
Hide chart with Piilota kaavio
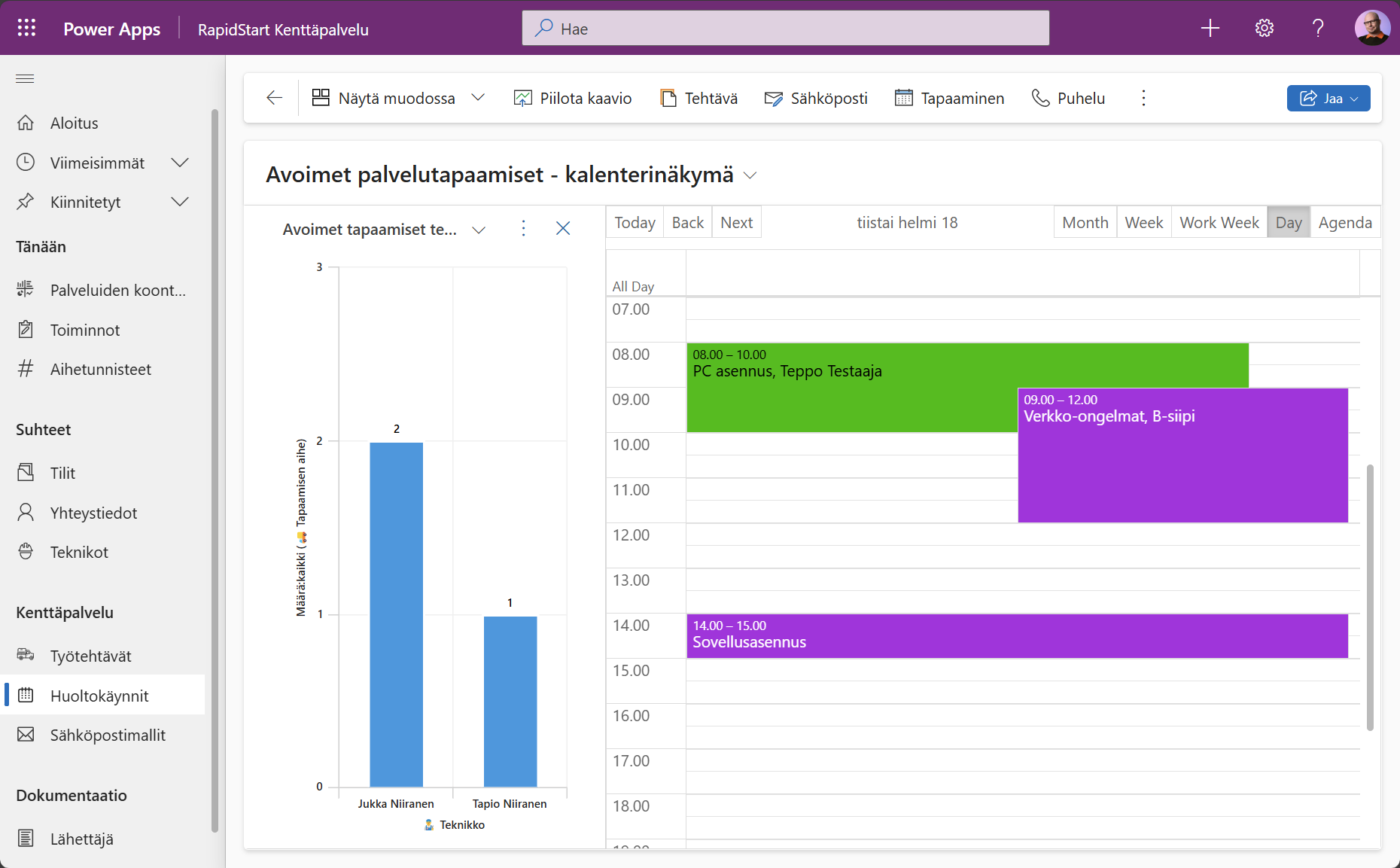573,98
